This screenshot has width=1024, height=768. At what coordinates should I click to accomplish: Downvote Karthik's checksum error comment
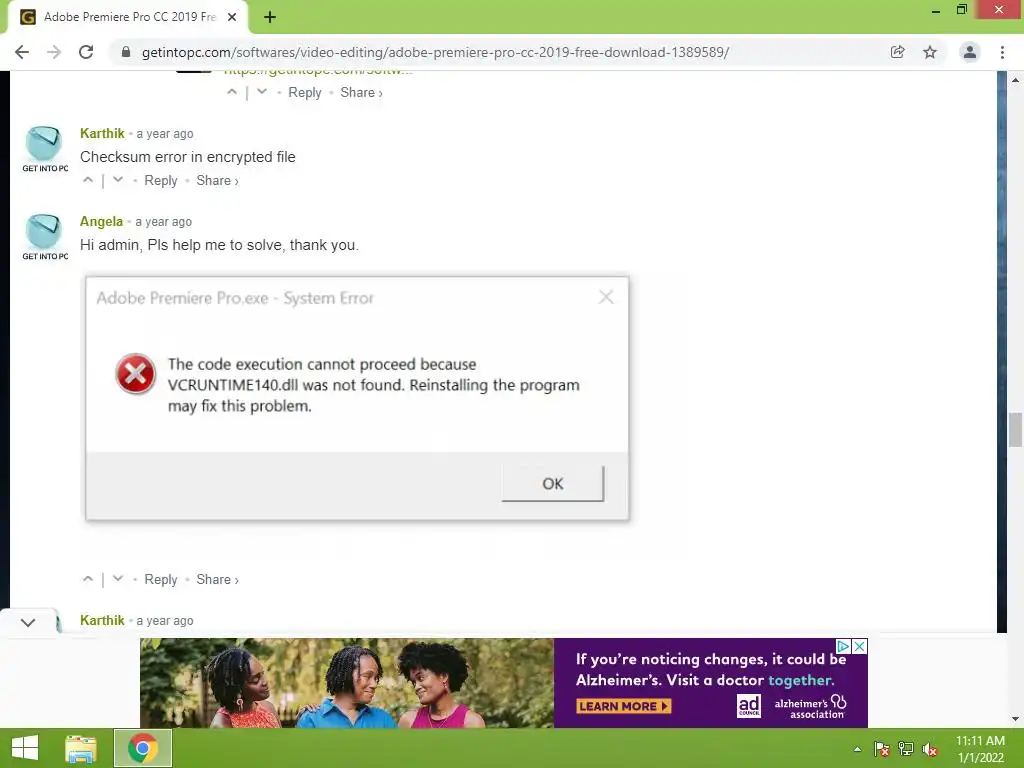[118, 180]
